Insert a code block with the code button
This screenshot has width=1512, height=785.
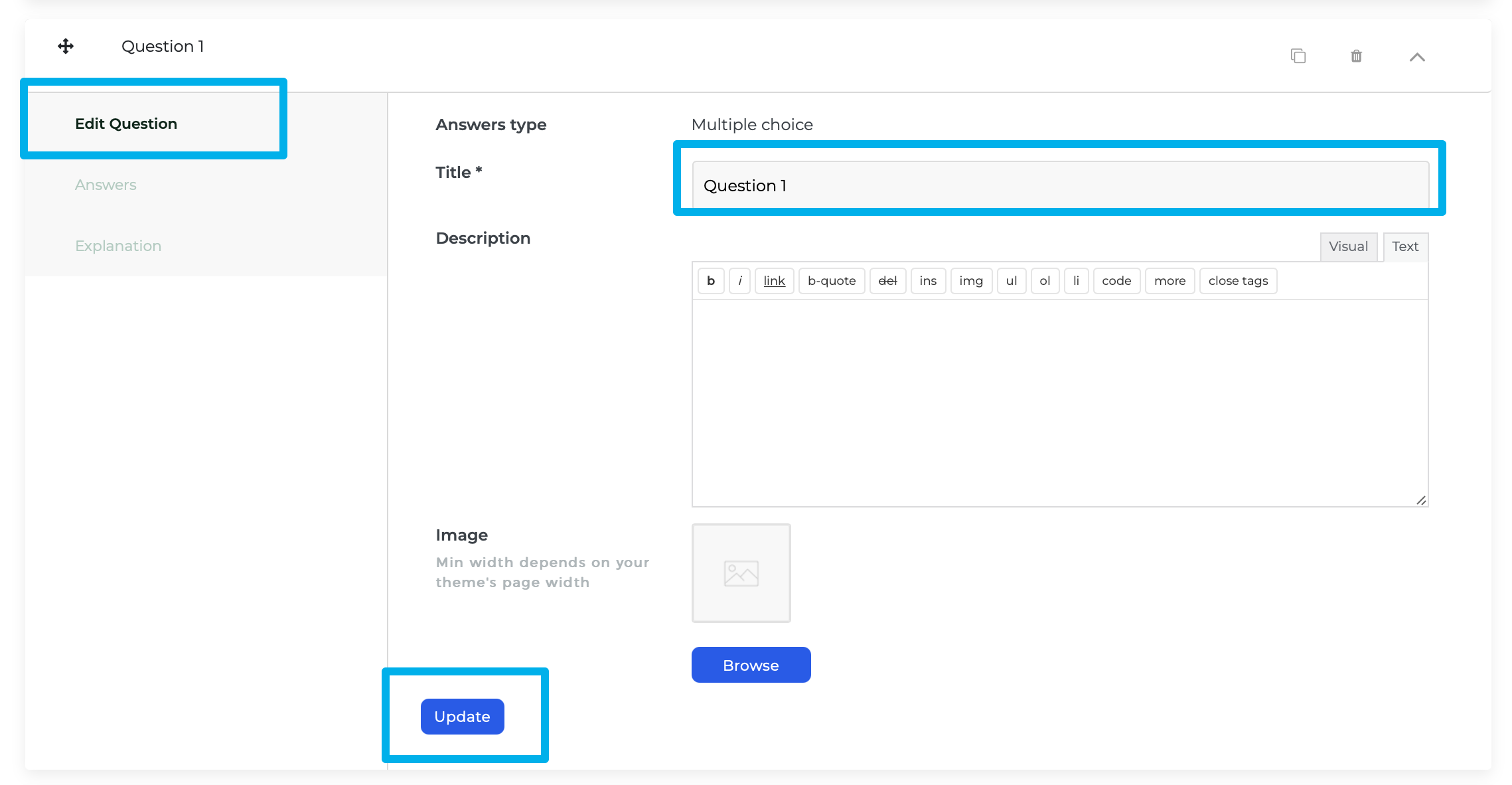[1116, 280]
